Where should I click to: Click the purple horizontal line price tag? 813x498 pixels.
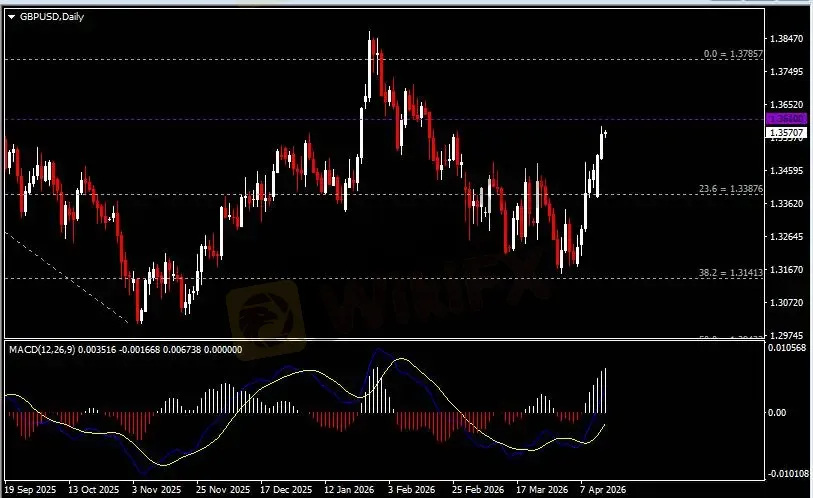click(787, 119)
